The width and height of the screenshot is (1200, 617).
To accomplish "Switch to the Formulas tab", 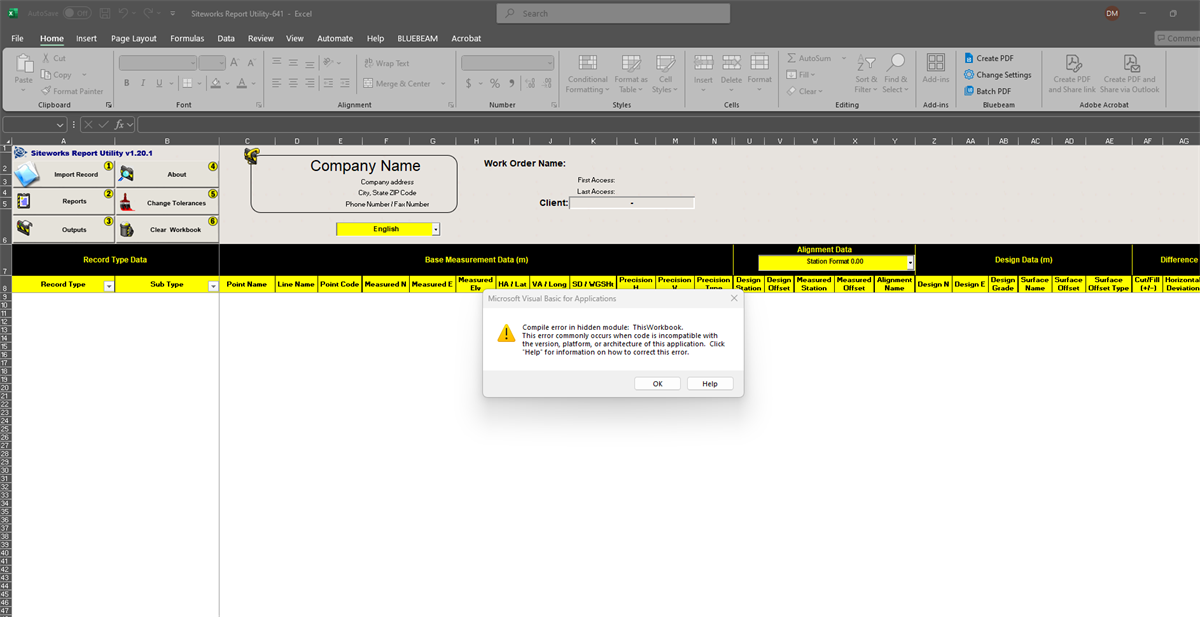I will [x=187, y=38].
